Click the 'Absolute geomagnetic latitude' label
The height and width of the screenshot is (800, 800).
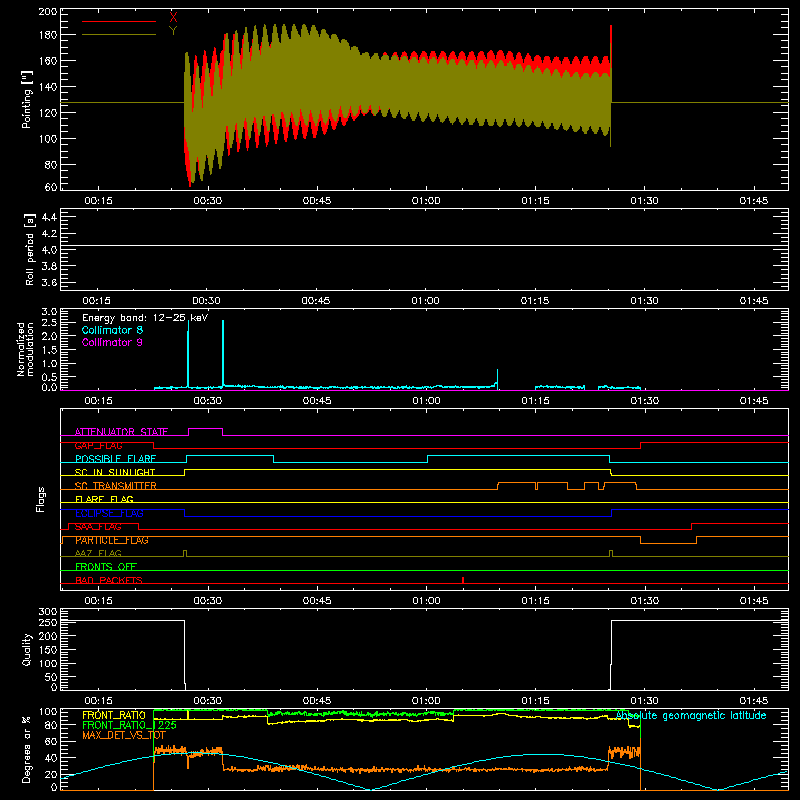click(x=691, y=715)
